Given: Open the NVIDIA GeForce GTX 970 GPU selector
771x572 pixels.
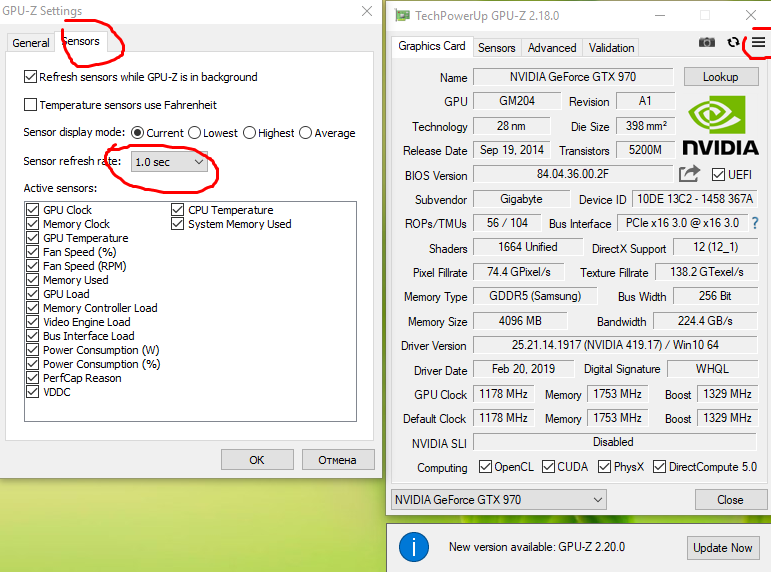Looking at the screenshot, I should point(499,500).
